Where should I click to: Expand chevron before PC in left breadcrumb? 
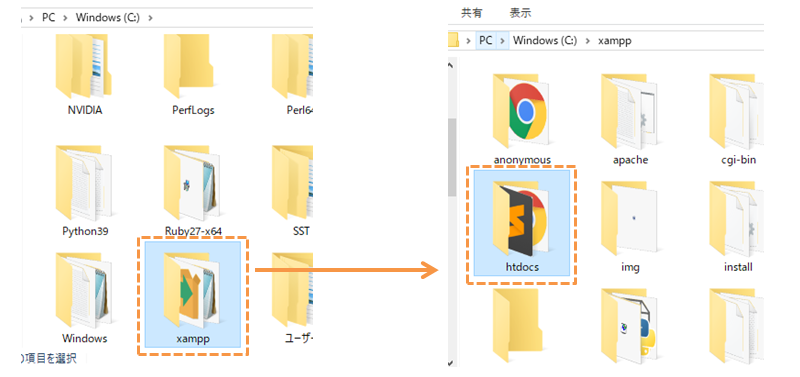[31, 17]
